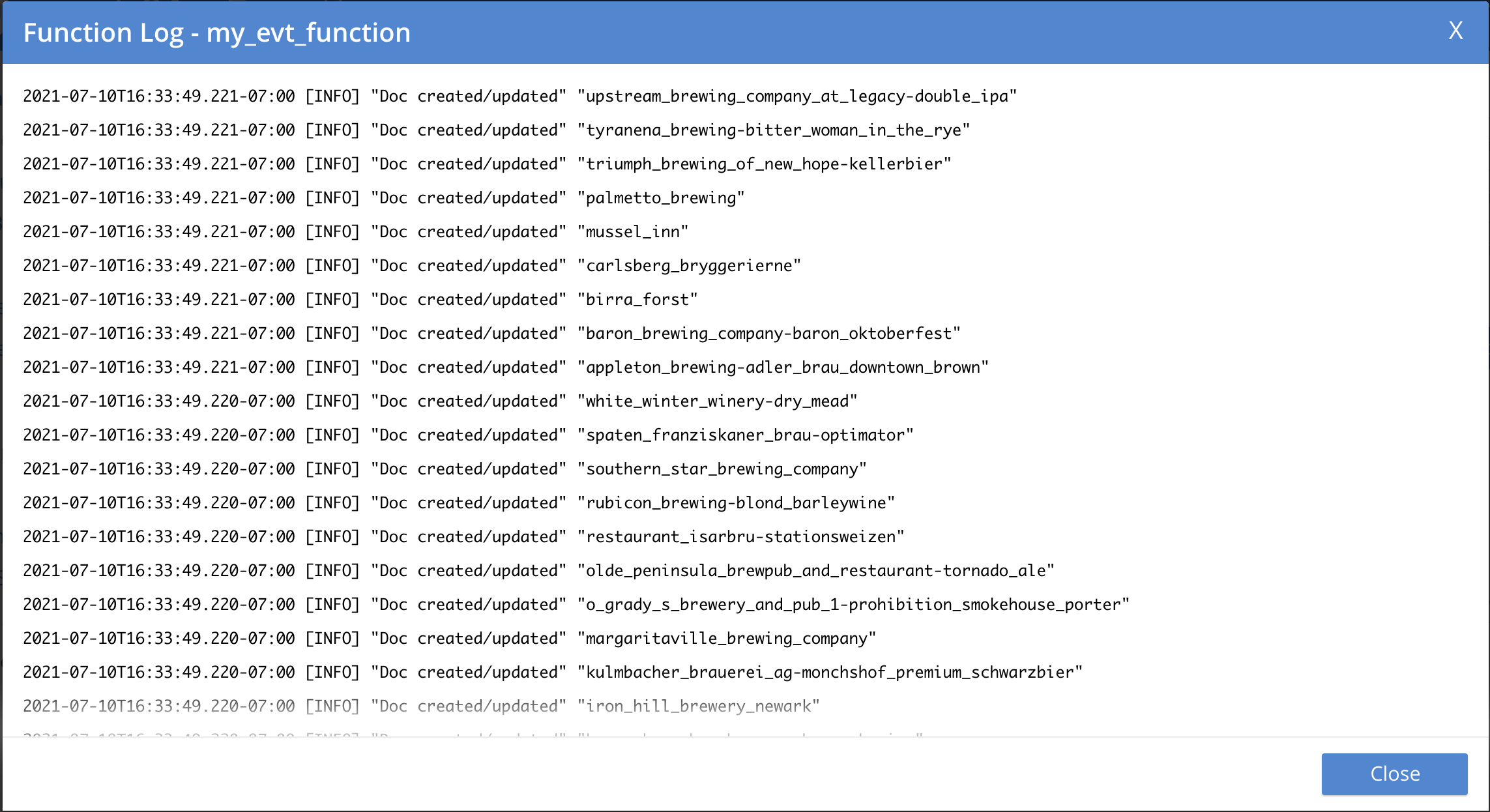Select log entry o_grady_s_brewery_and_pub_1-prohibition_smokehouse_porter

tap(576, 605)
